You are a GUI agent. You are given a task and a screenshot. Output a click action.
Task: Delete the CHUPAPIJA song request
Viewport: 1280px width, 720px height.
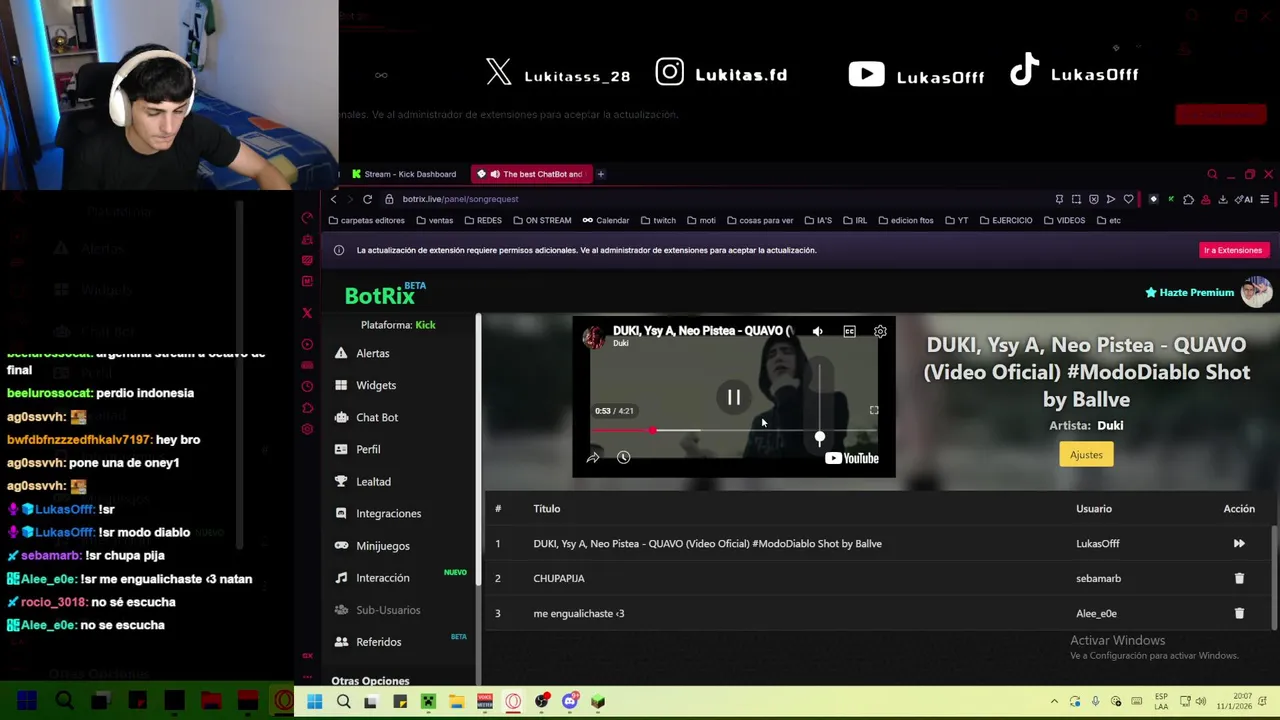pos(1239,578)
